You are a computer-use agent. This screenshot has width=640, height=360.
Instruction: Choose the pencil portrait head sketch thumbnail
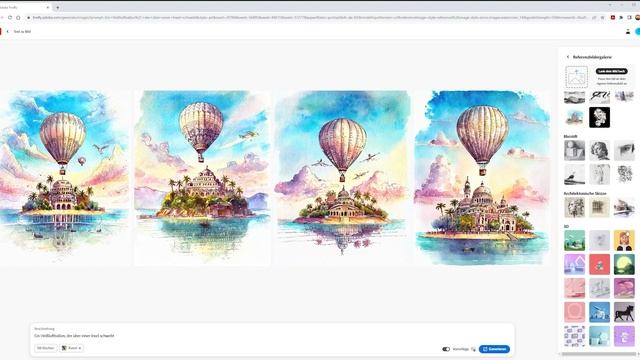point(599,150)
